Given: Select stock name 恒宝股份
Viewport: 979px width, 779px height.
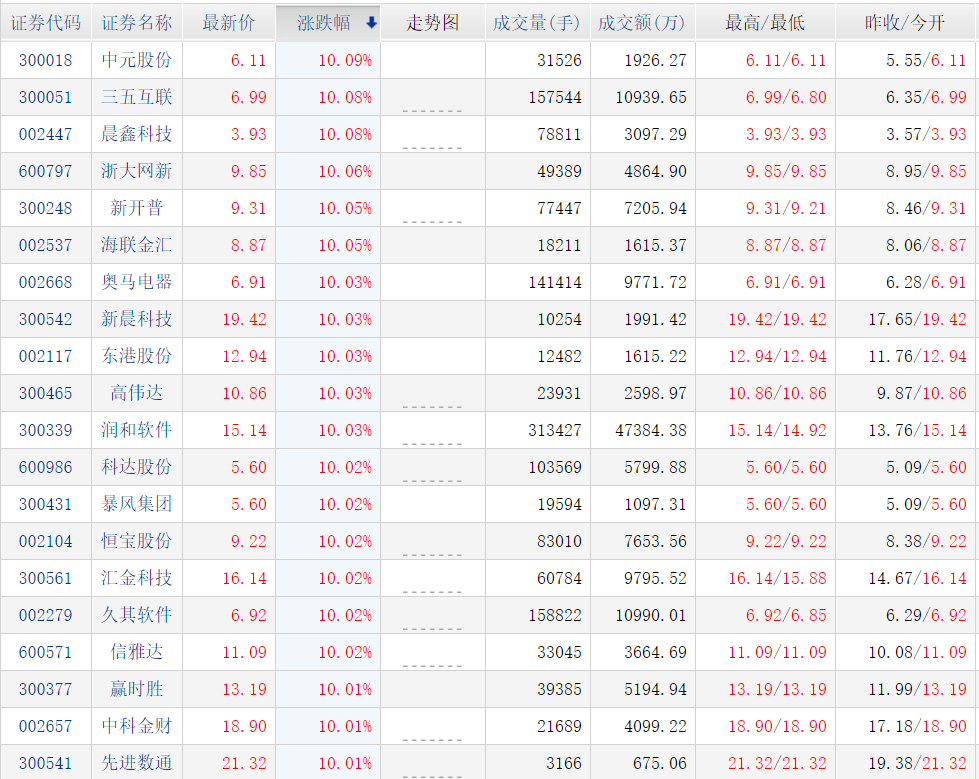Looking at the screenshot, I should pos(137,541).
